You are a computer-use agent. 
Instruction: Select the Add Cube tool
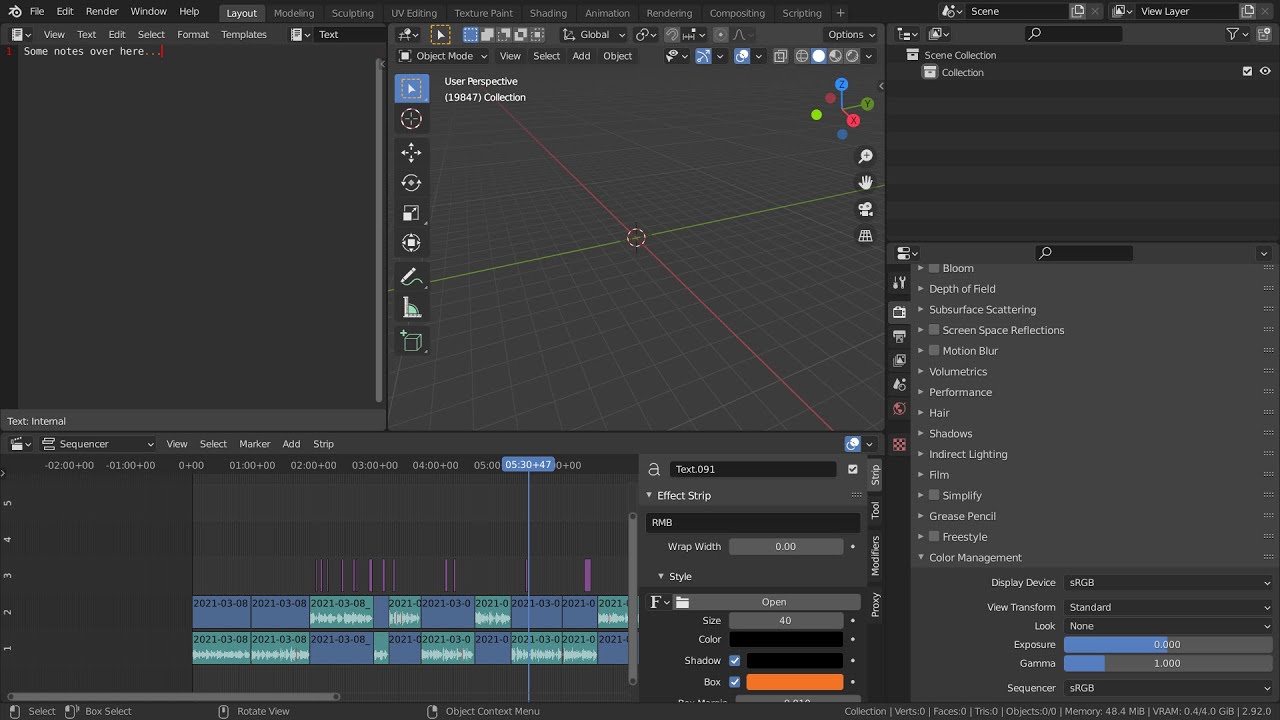coord(411,341)
